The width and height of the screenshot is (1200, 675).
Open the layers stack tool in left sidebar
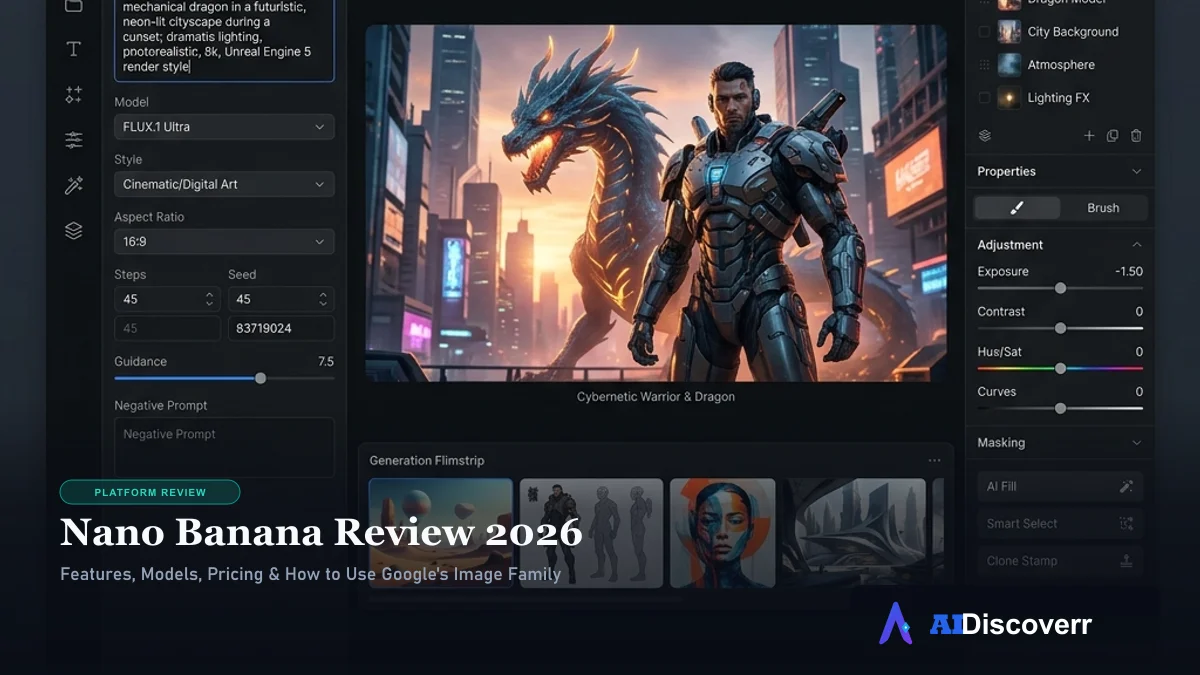click(x=73, y=230)
